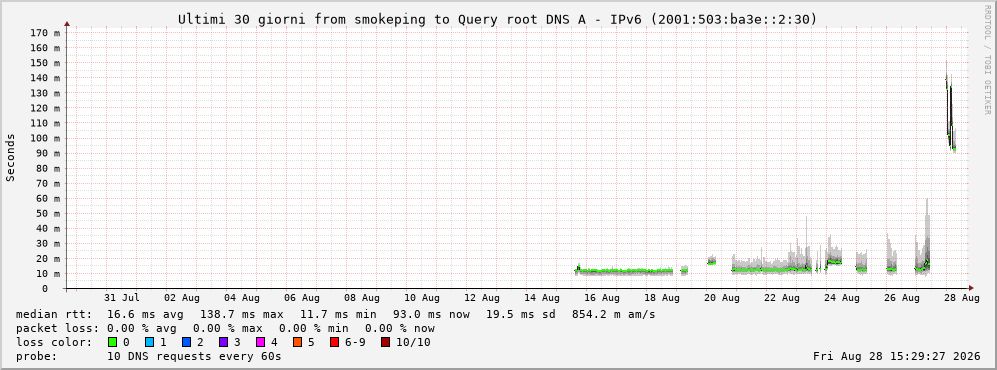This screenshot has width=997, height=370.
Task: Click the median rtt statistics line
Action: click(x=336, y=314)
